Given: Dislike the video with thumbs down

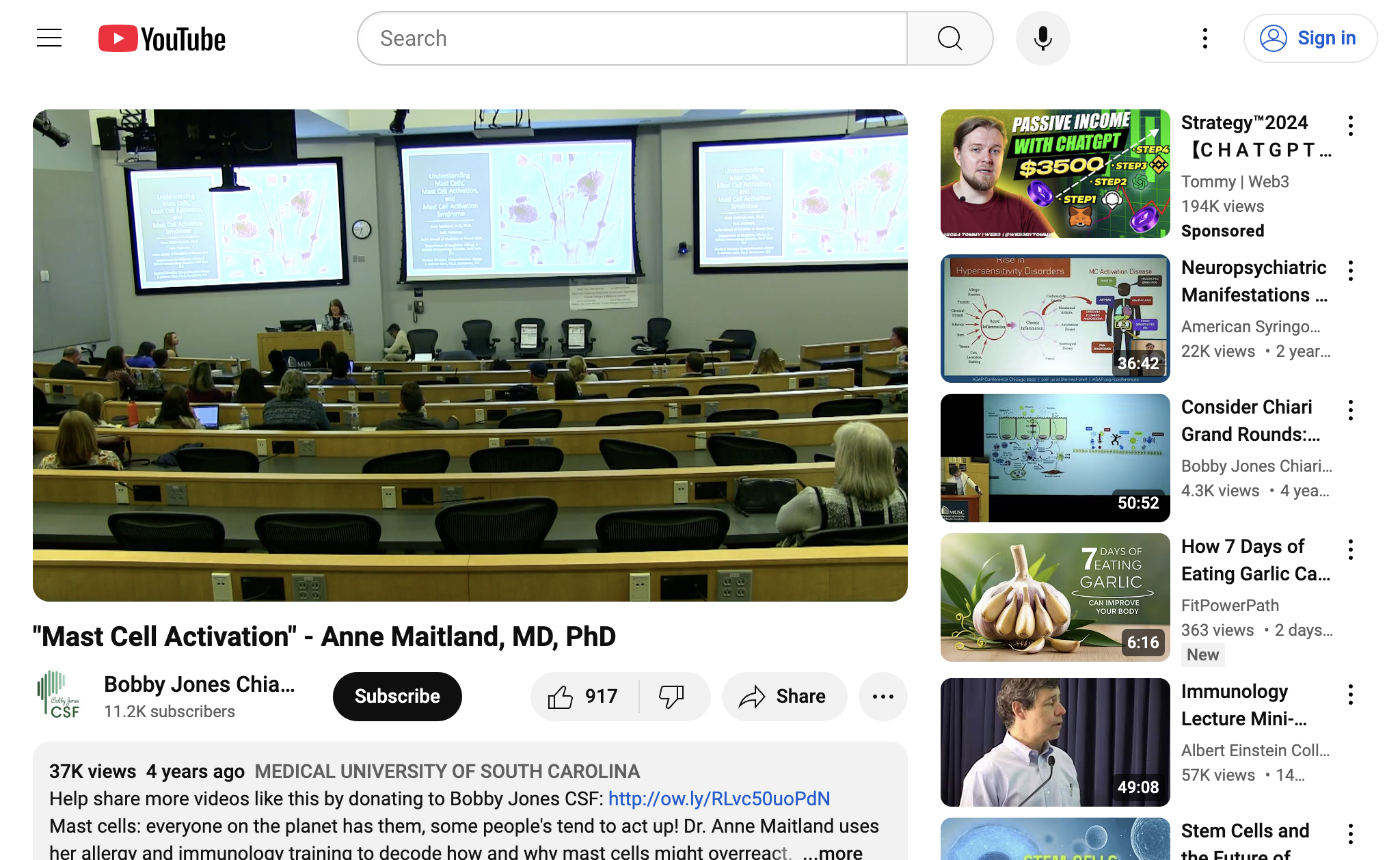Looking at the screenshot, I should coord(674,697).
